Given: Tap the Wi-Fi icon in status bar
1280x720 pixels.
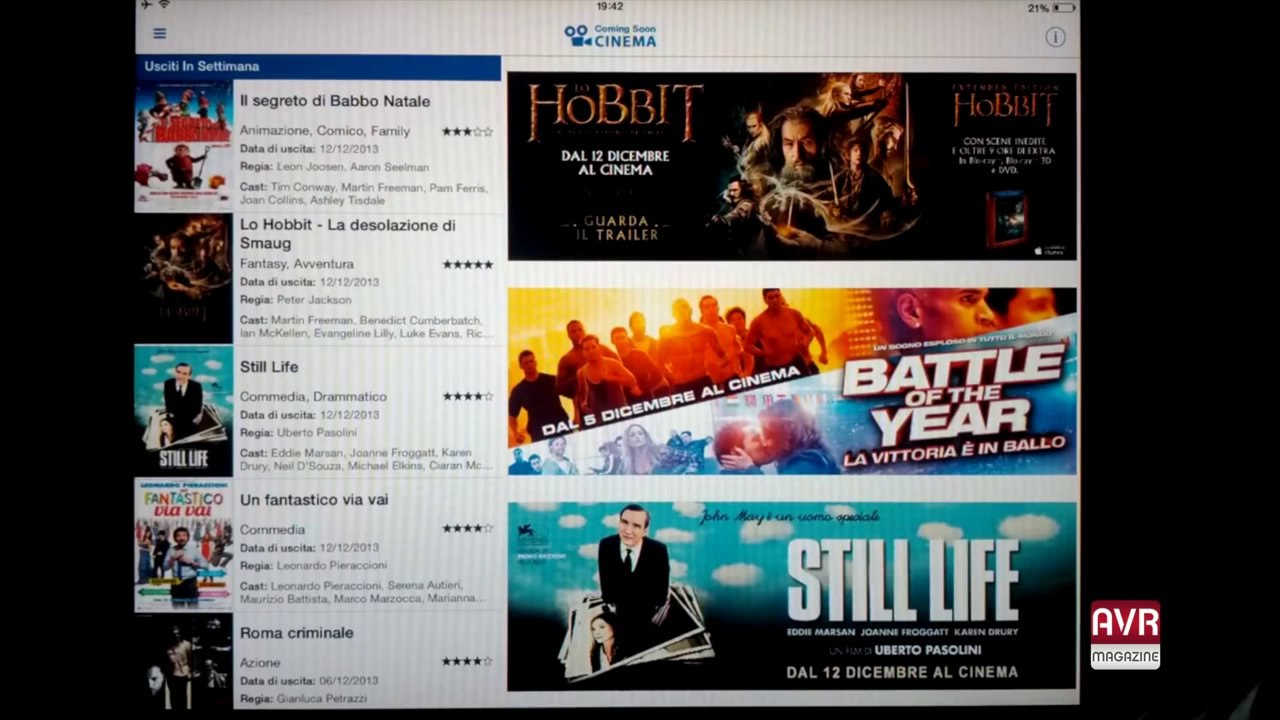Looking at the screenshot, I should 163,6.
